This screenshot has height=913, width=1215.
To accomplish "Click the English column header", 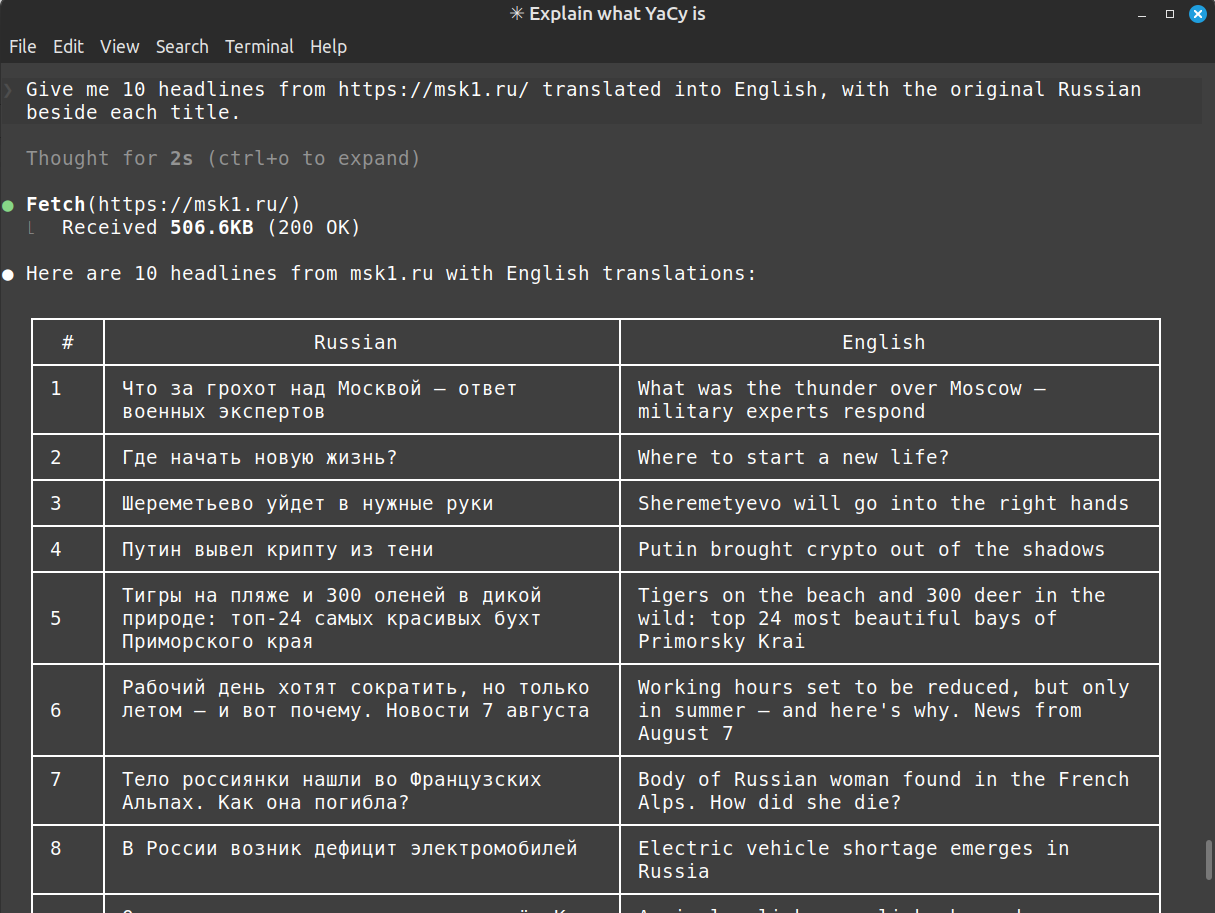I will tap(884, 342).
